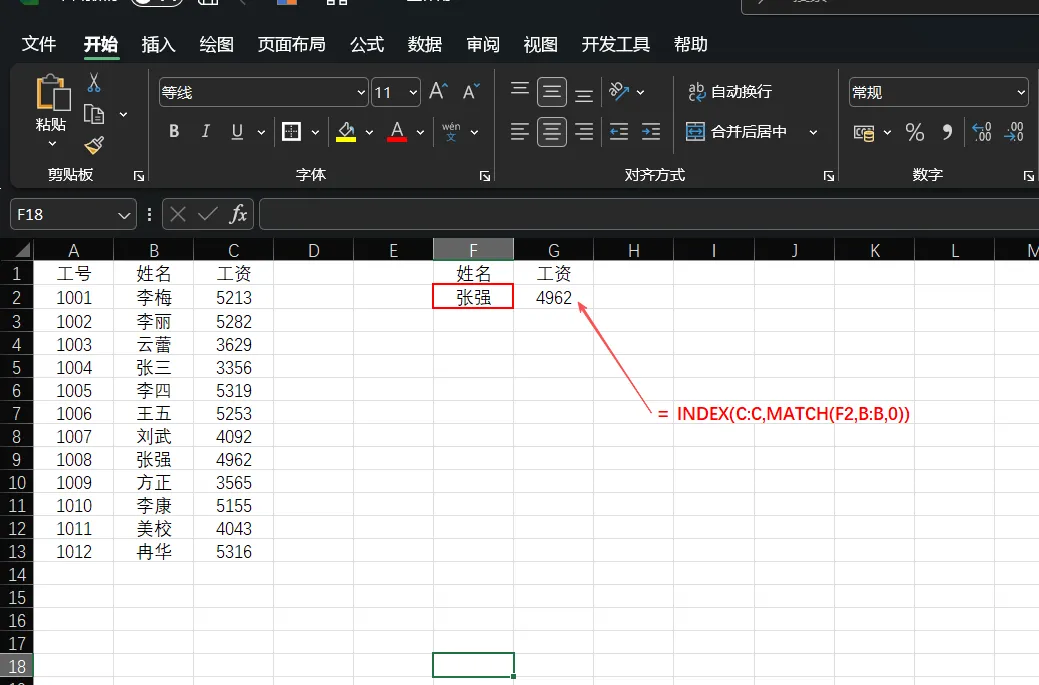Screen dimensions: 1039x685
Task: Open the font name 等线 dropdown
Action: coord(361,92)
